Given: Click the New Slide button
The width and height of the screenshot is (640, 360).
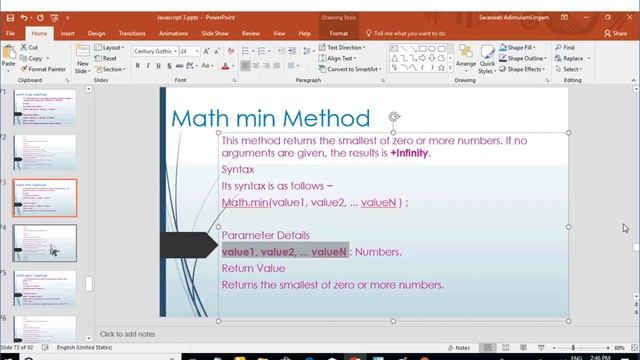Looking at the screenshot, I should coord(82,59).
